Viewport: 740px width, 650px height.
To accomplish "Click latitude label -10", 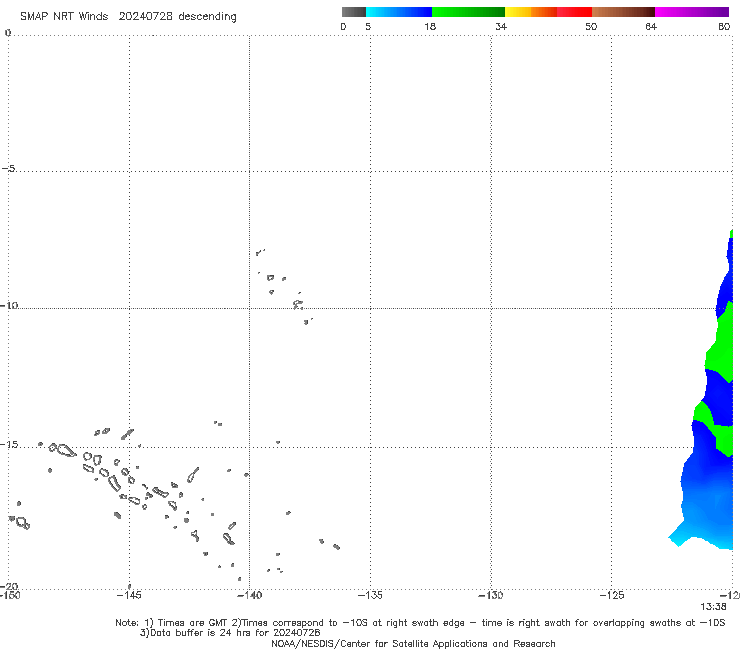I will (9, 305).
